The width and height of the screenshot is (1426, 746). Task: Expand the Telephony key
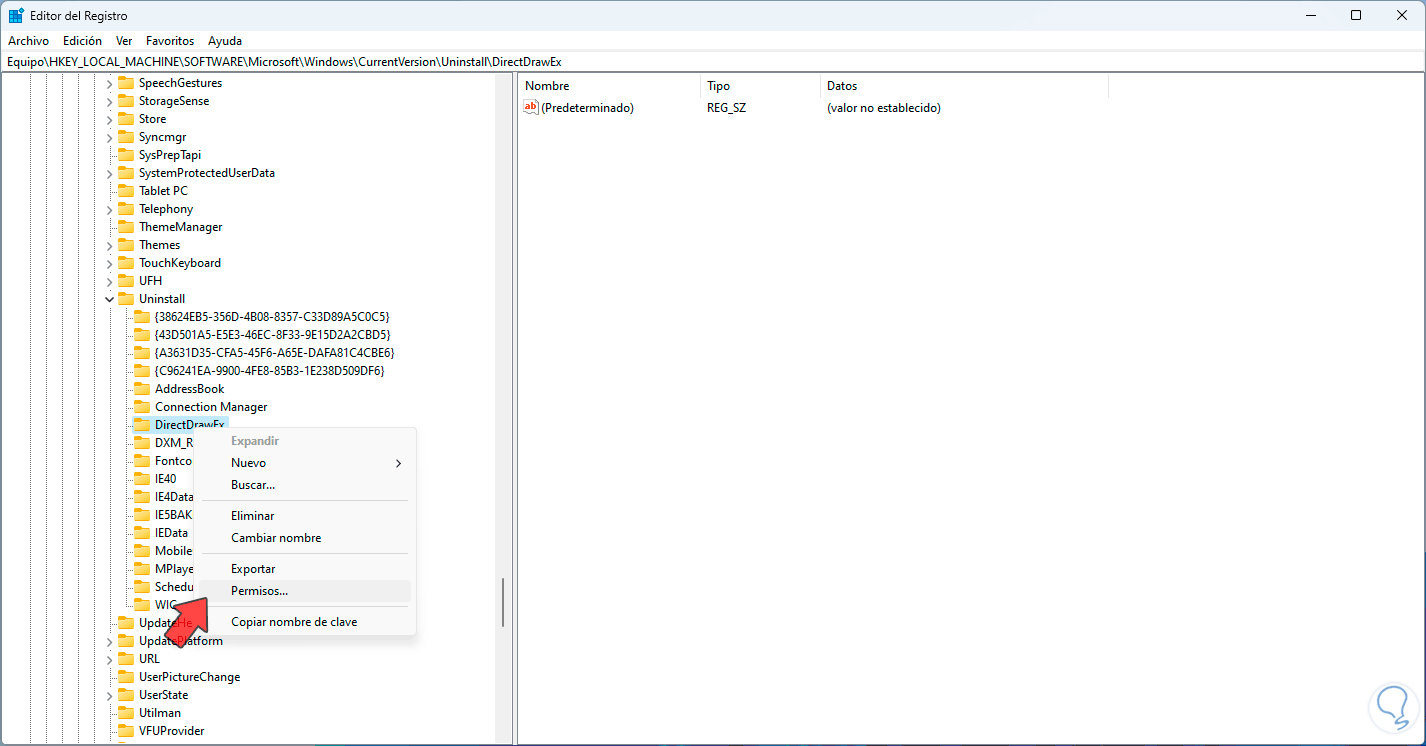[x=109, y=209]
